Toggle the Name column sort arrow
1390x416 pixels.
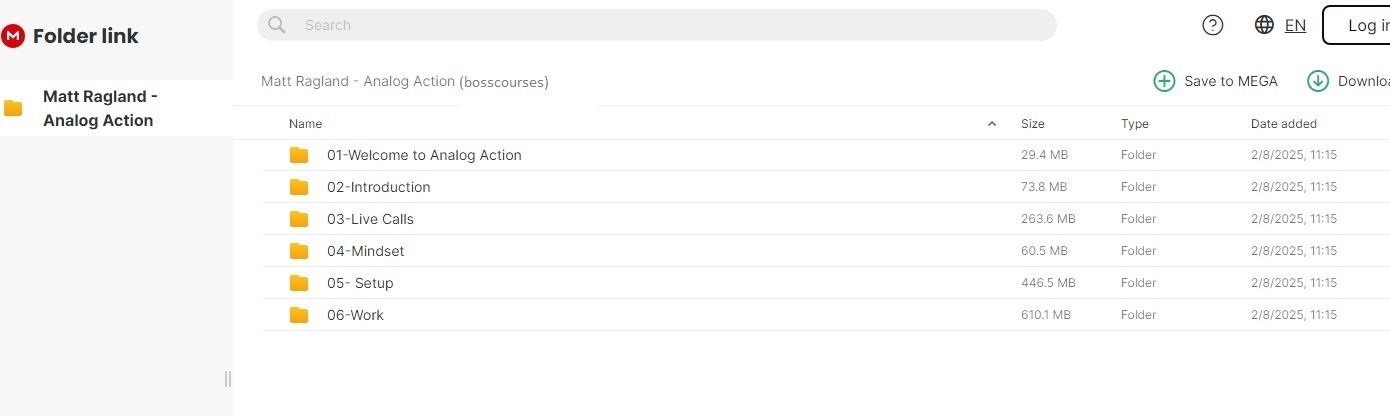[992, 124]
